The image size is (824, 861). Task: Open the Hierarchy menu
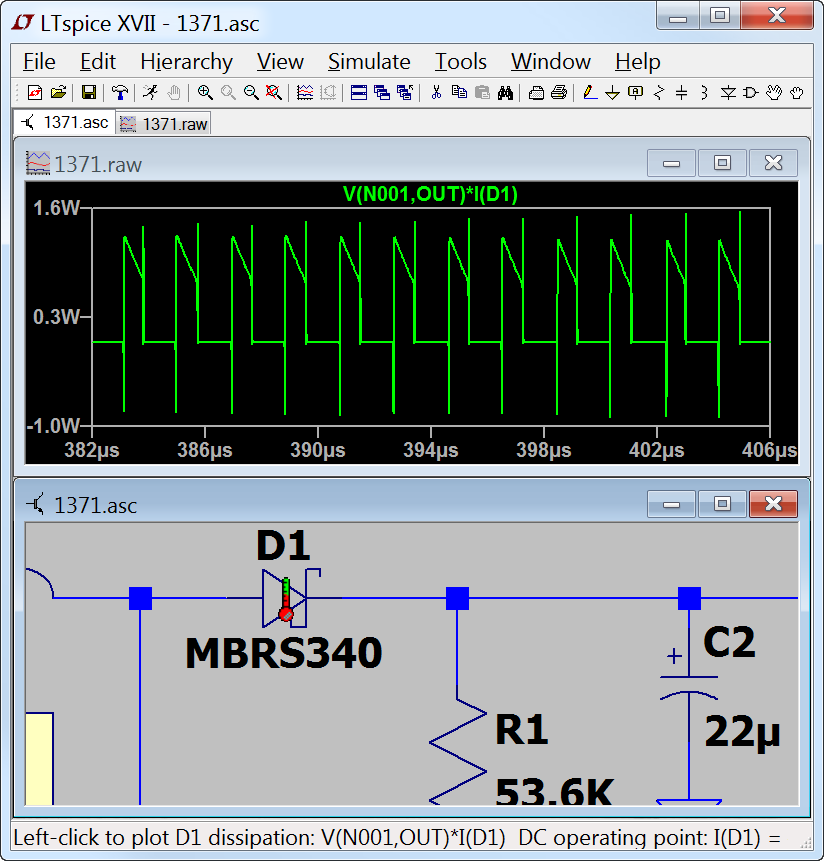(x=186, y=62)
